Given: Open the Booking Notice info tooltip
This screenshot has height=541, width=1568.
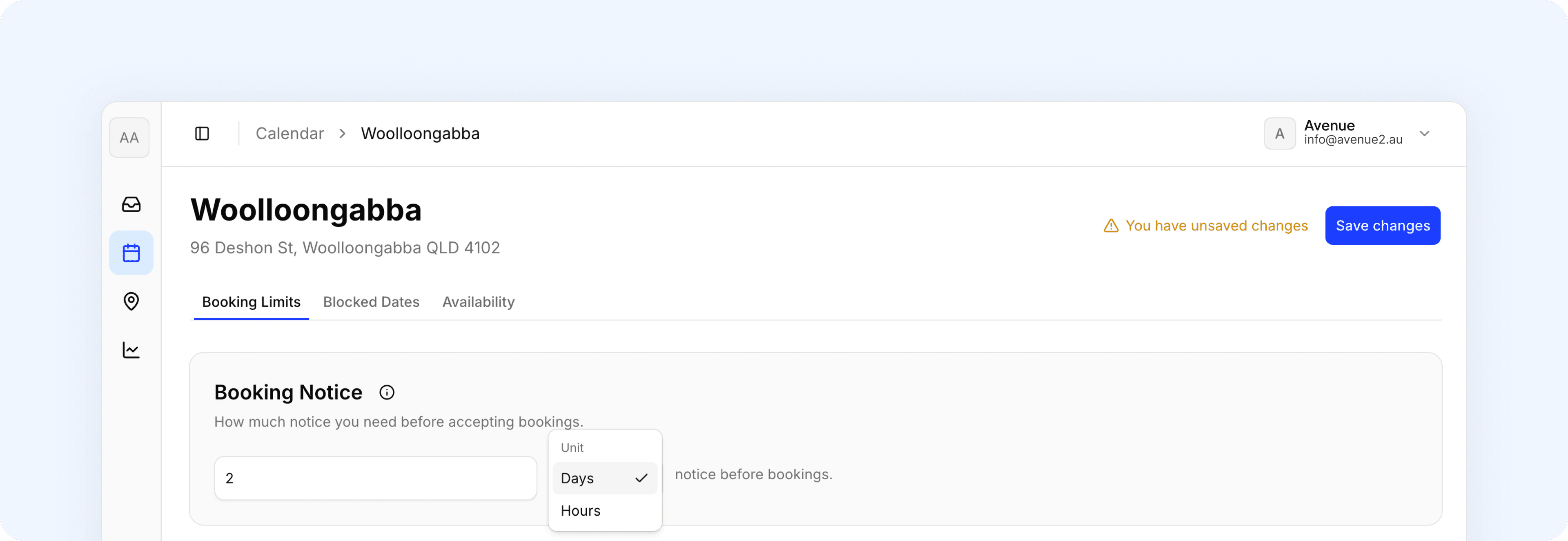Looking at the screenshot, I should (387, 392).
